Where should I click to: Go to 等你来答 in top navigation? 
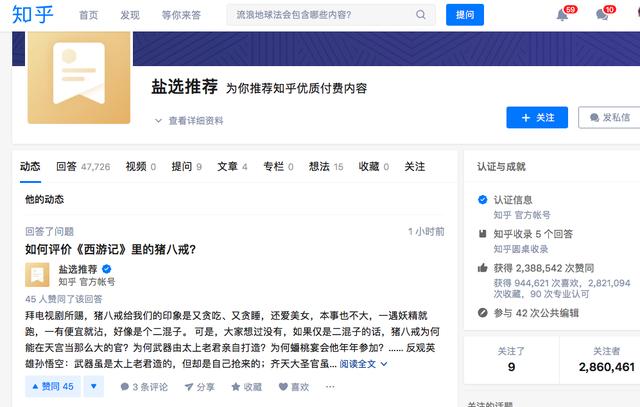tap(181, 15)
